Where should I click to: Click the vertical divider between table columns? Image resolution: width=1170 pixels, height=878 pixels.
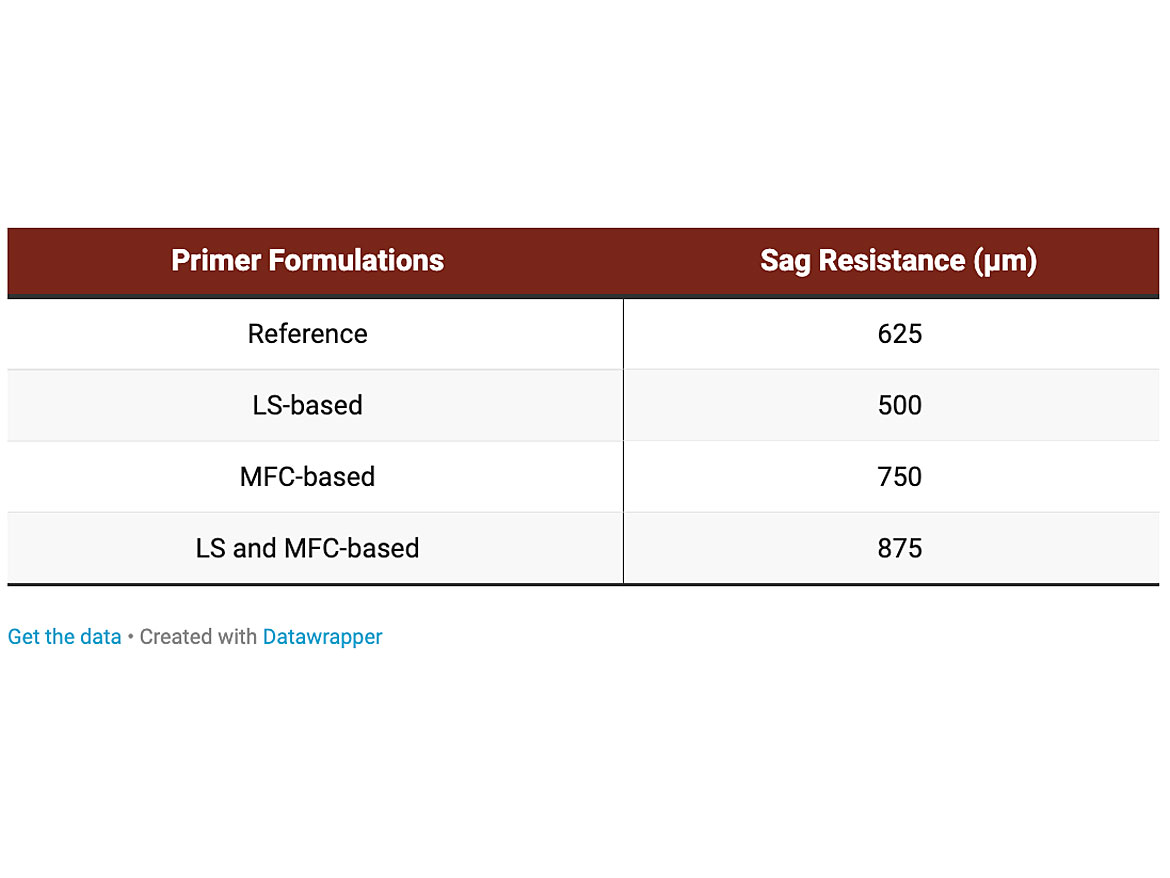[x=623, y=440]
